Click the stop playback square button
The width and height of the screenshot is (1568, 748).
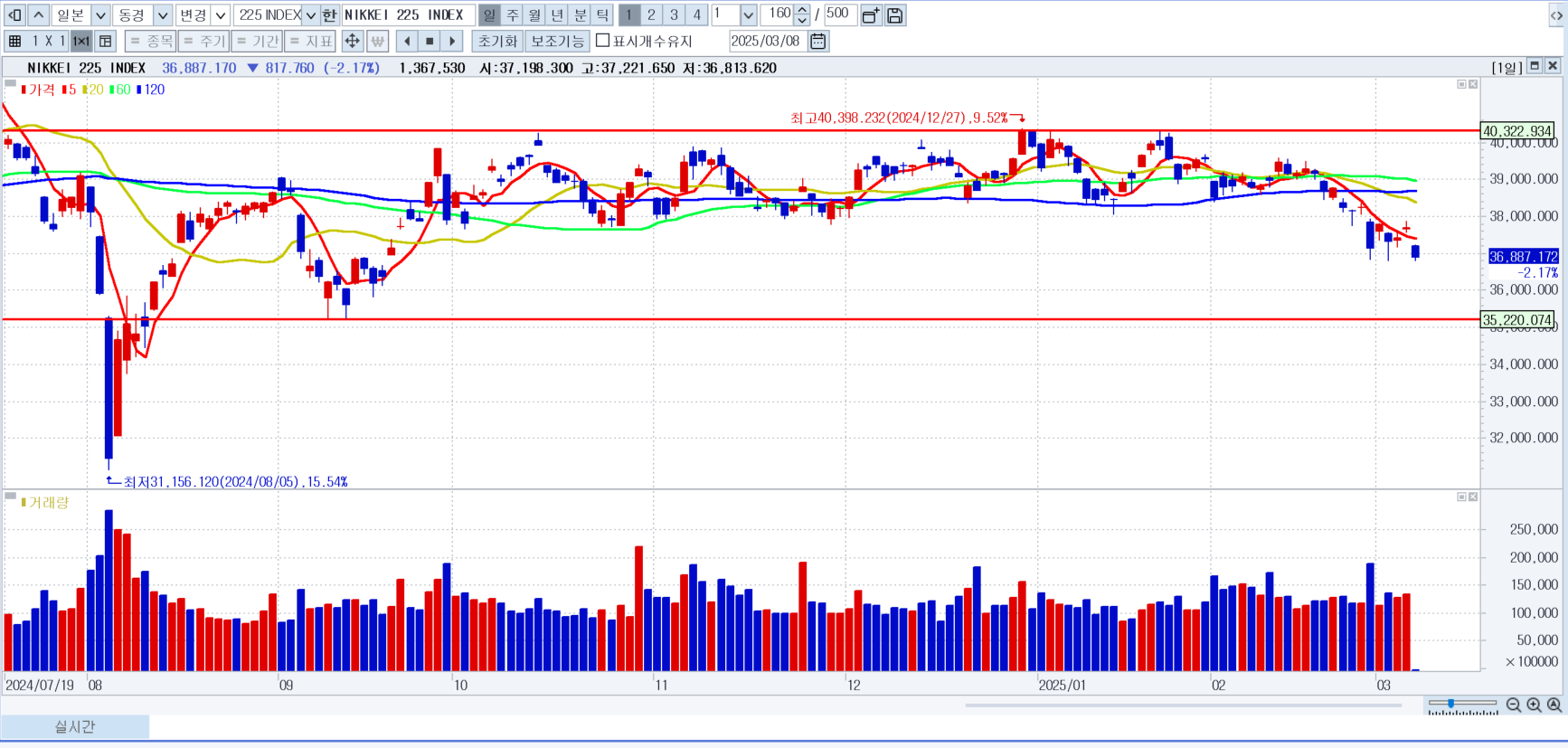pos(430,41)
